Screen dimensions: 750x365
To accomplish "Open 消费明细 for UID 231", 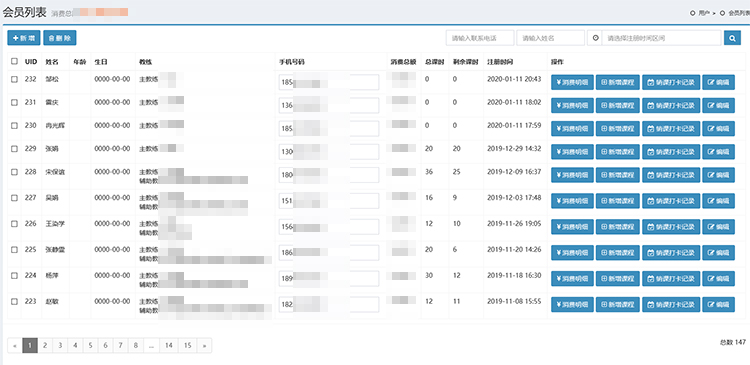I will [x=572, y=105].
